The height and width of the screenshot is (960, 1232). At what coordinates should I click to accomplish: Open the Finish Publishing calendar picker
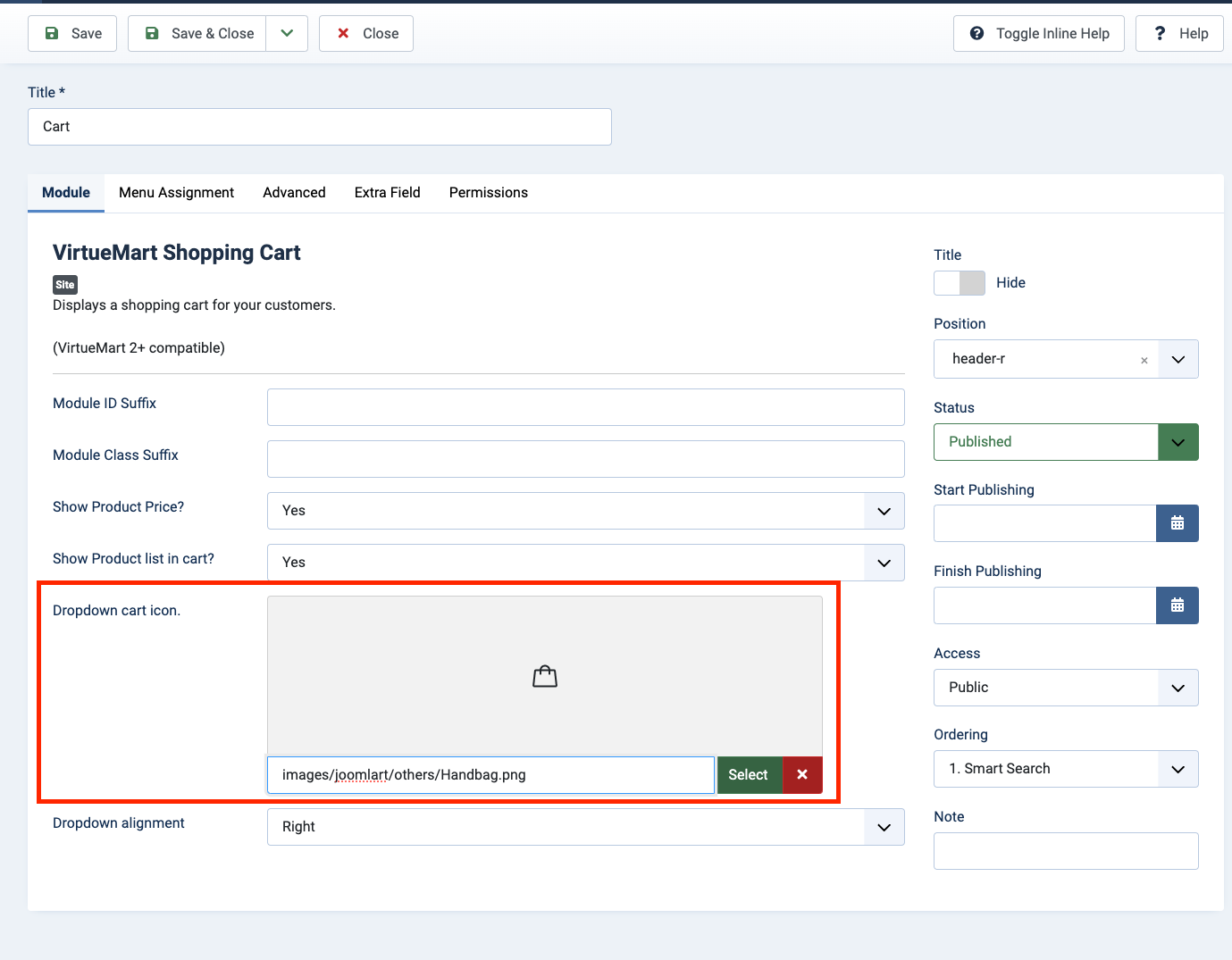1177,605
